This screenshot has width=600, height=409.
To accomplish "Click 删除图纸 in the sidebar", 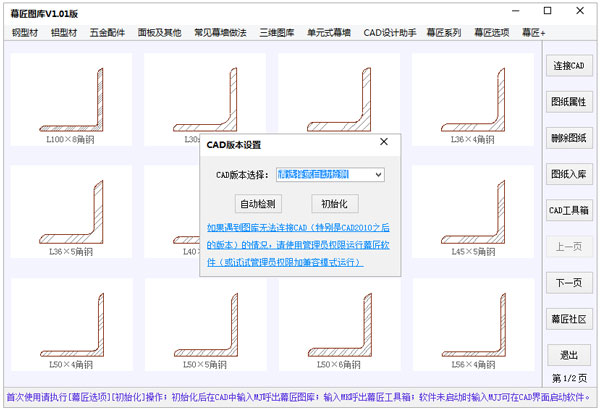I will click(568, 138).
